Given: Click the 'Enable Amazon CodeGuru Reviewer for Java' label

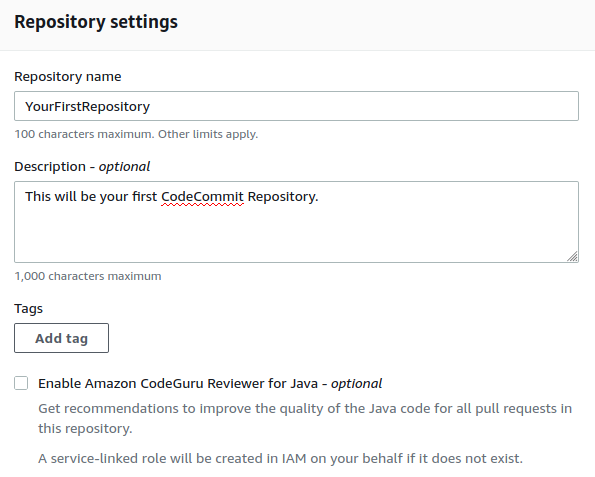Looking at the screenshot, I should click(x=210, y=383).
